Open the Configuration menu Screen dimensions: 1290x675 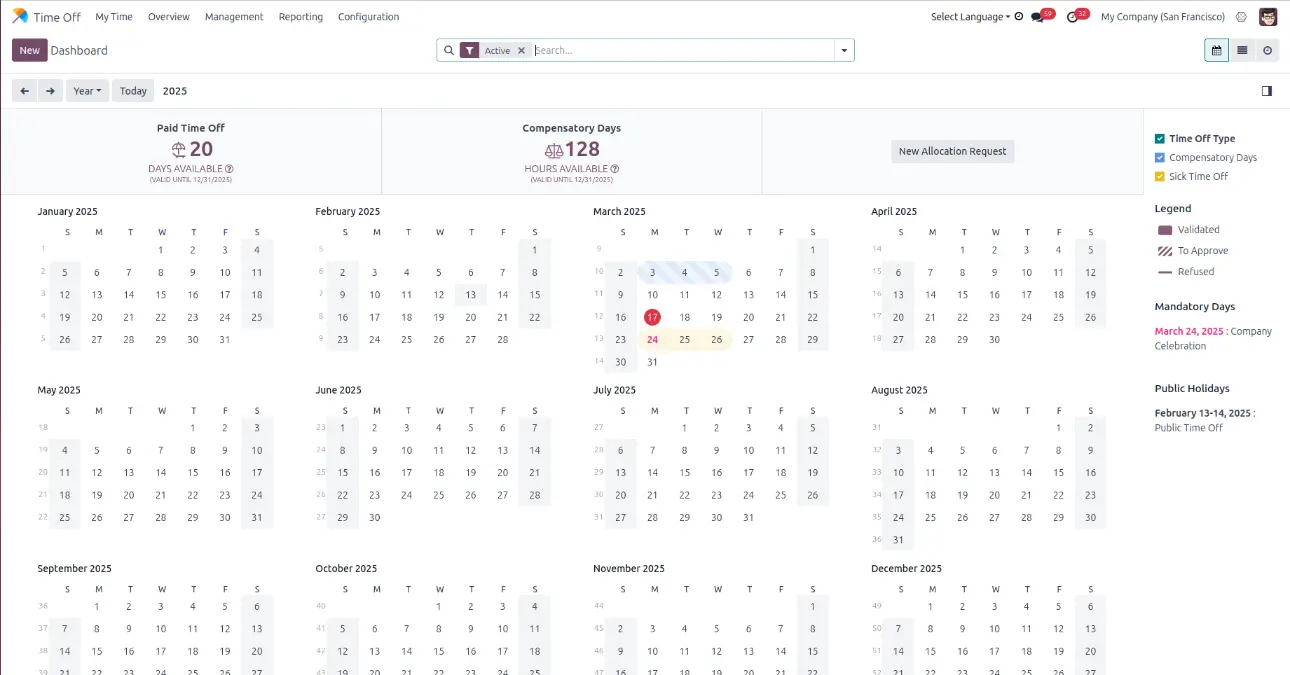pyautogui.click(x=368, y=17)
